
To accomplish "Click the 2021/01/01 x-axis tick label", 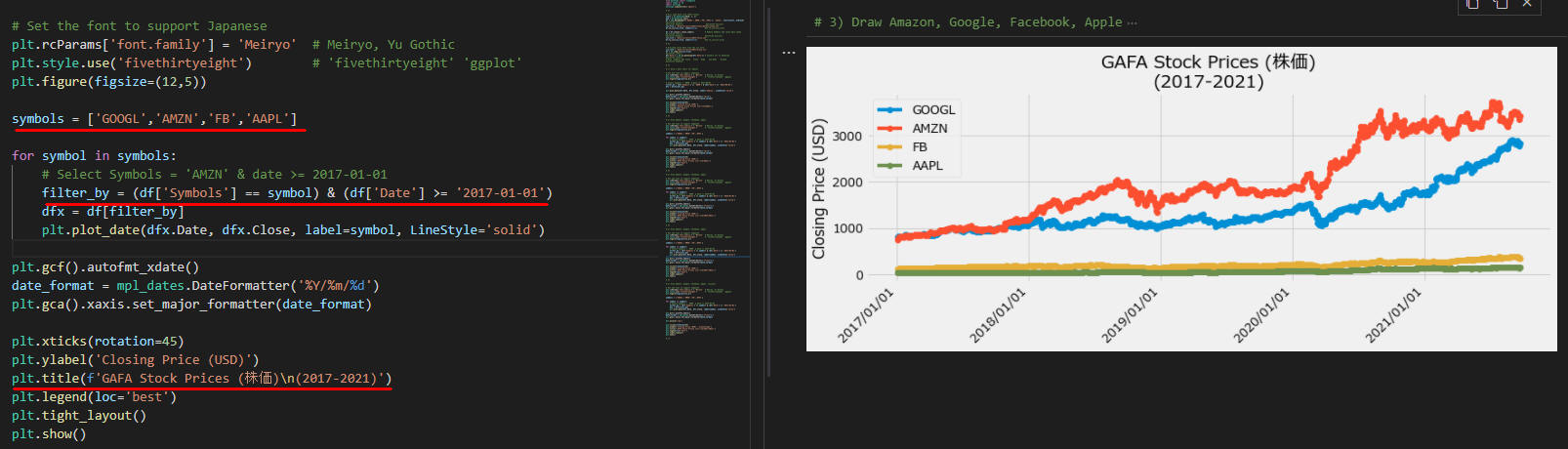I will (x=1392, y=315).
